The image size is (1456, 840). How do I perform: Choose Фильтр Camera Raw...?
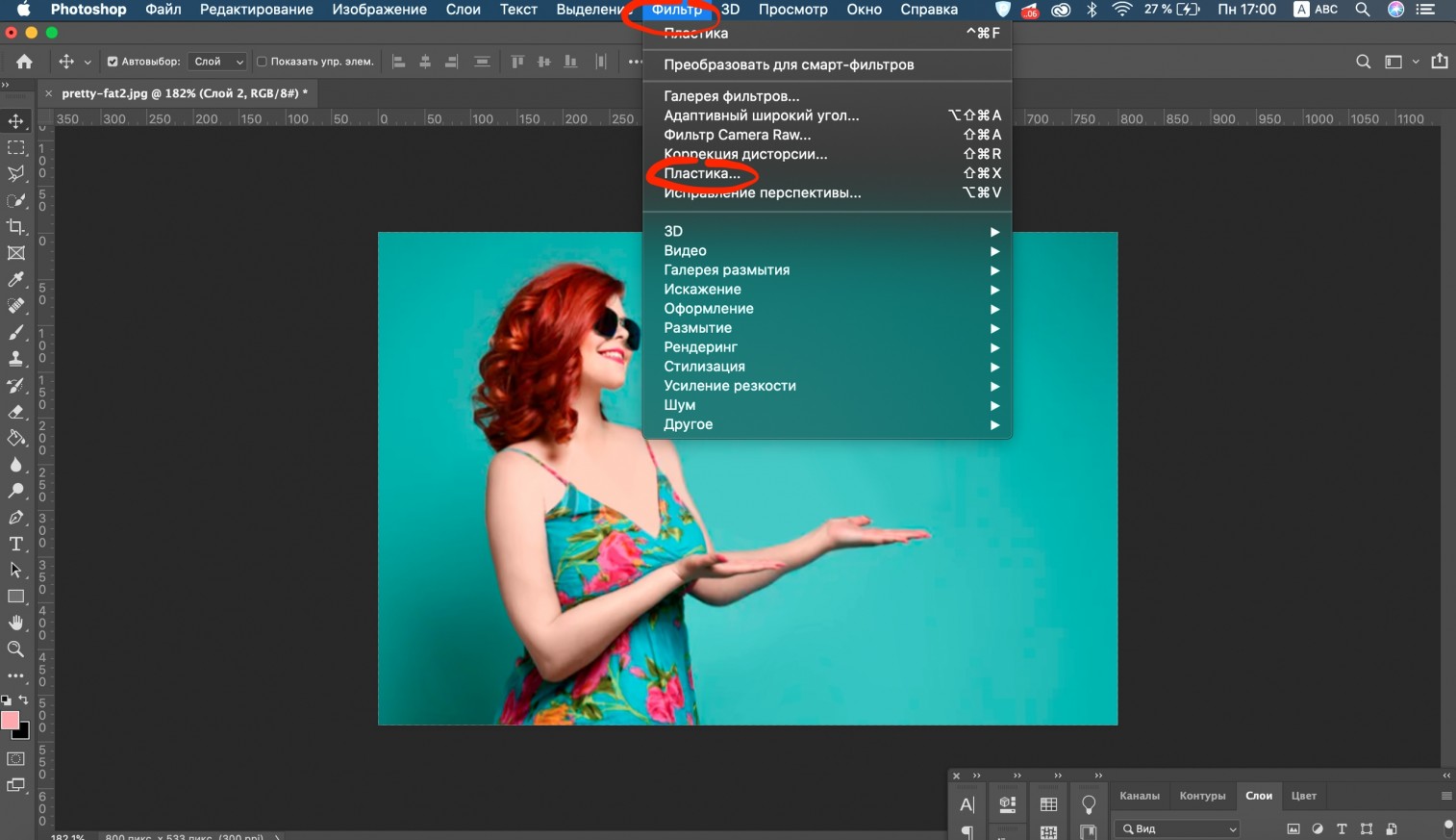coord(827,135)
